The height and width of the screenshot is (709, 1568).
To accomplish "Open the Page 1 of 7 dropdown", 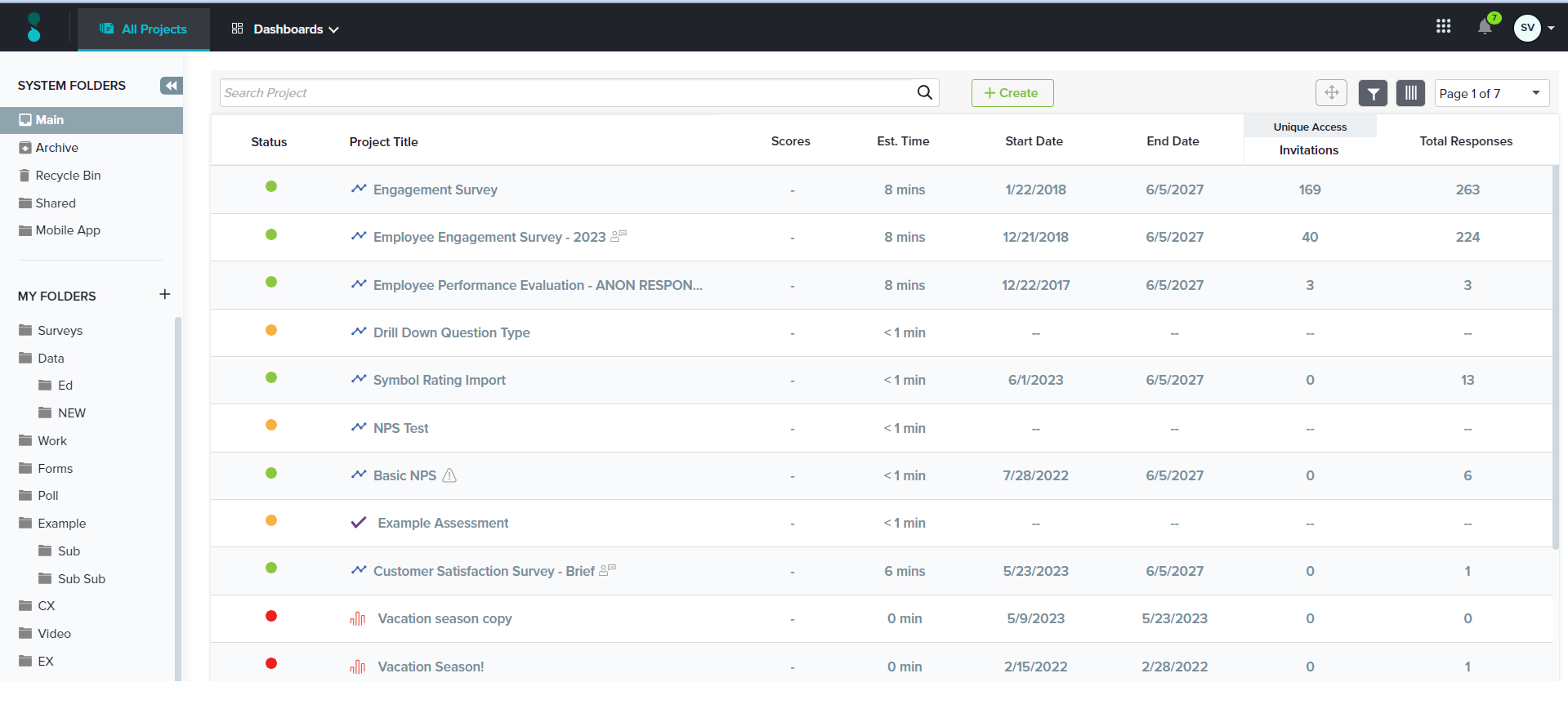I will (1491, 93).
